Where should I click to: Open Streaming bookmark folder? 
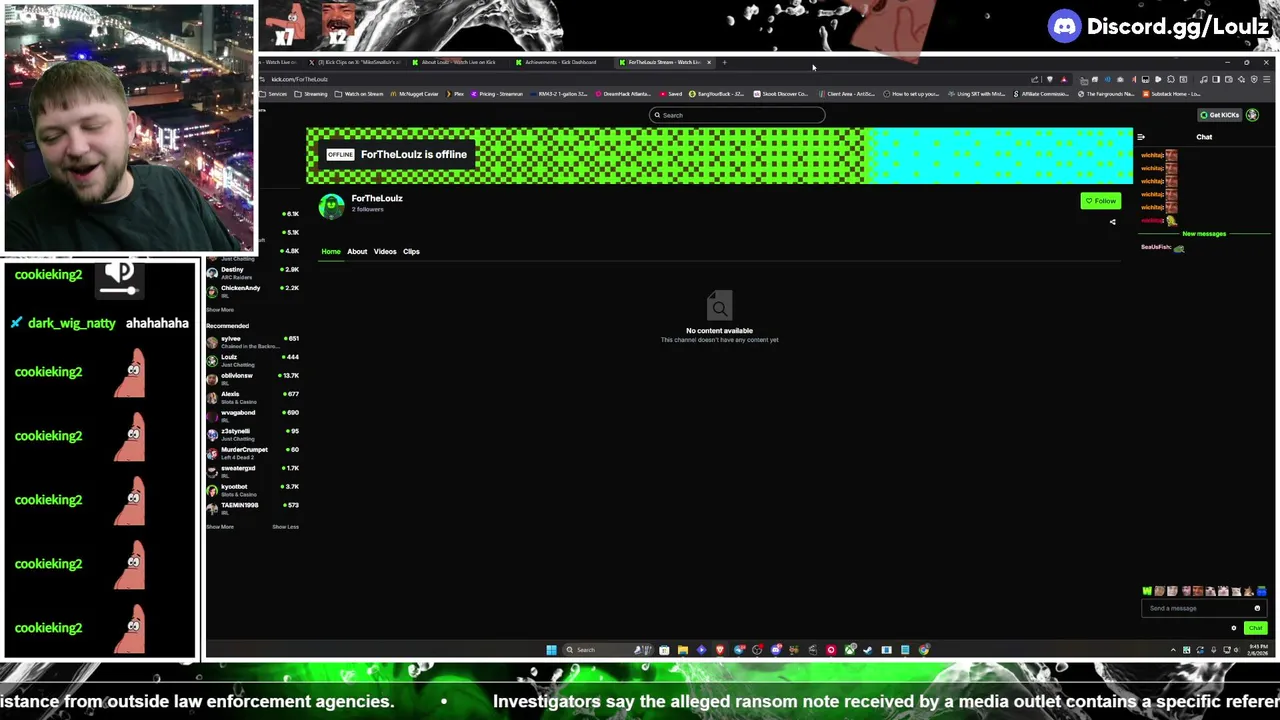pyautogui.click(x=311, y=94)
